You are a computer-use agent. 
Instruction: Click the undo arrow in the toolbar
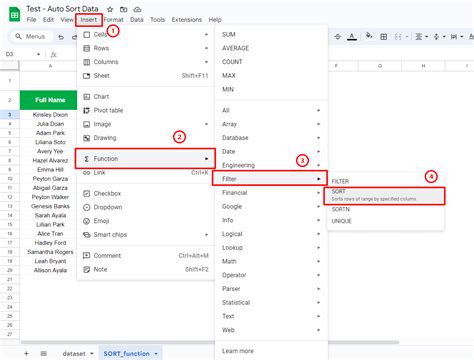pos(61,37)
